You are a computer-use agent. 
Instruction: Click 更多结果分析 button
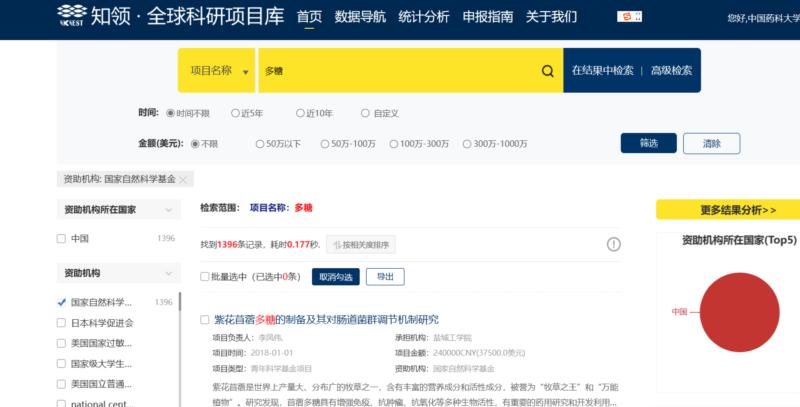(x=728, y=210)
